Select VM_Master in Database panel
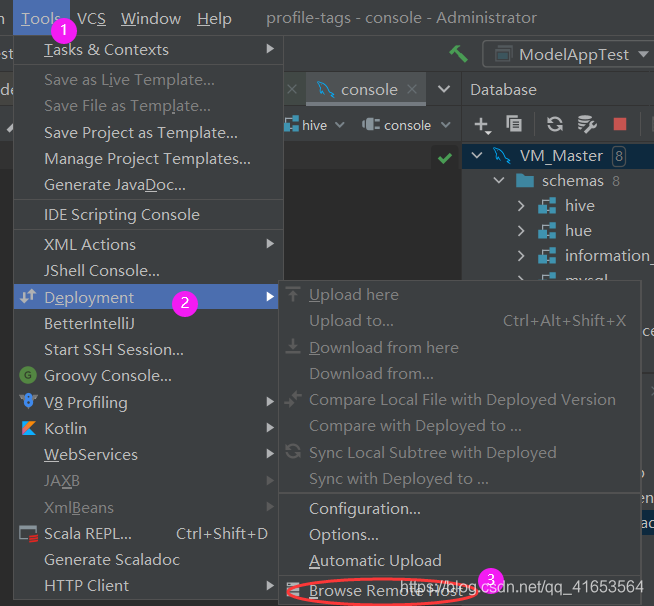 pyautogui.click(x=561, y=156)
